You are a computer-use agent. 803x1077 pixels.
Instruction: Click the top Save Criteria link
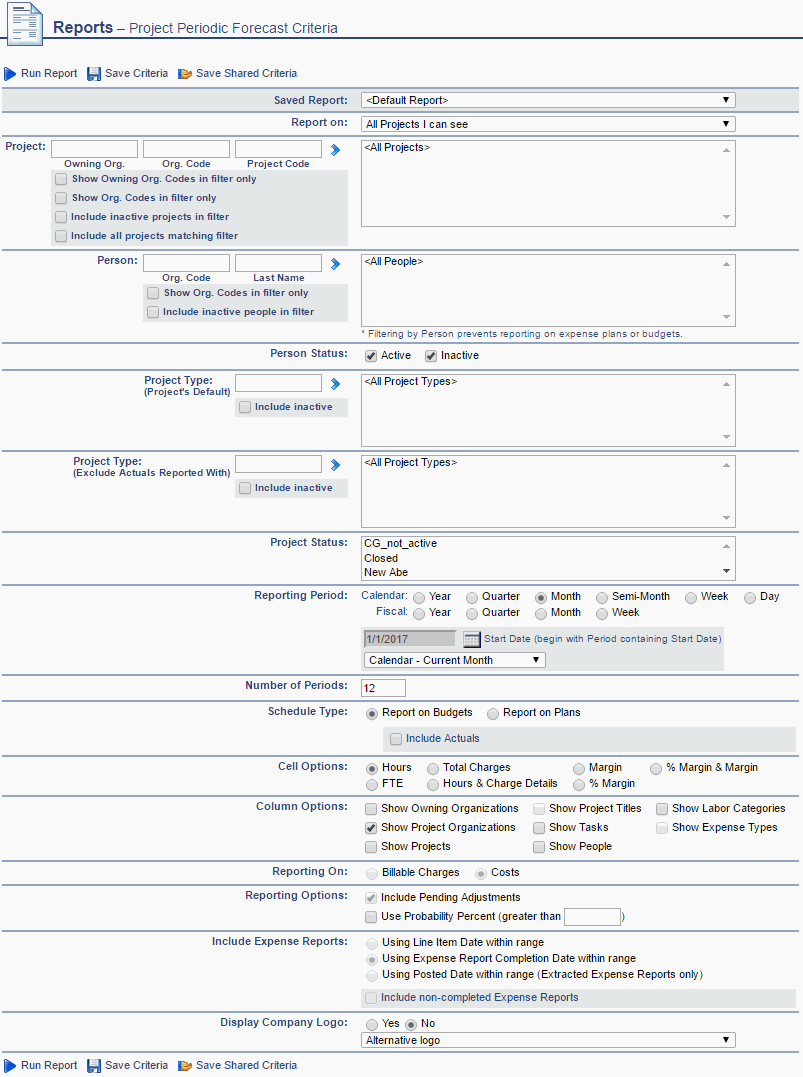click(x=136, y=73)
